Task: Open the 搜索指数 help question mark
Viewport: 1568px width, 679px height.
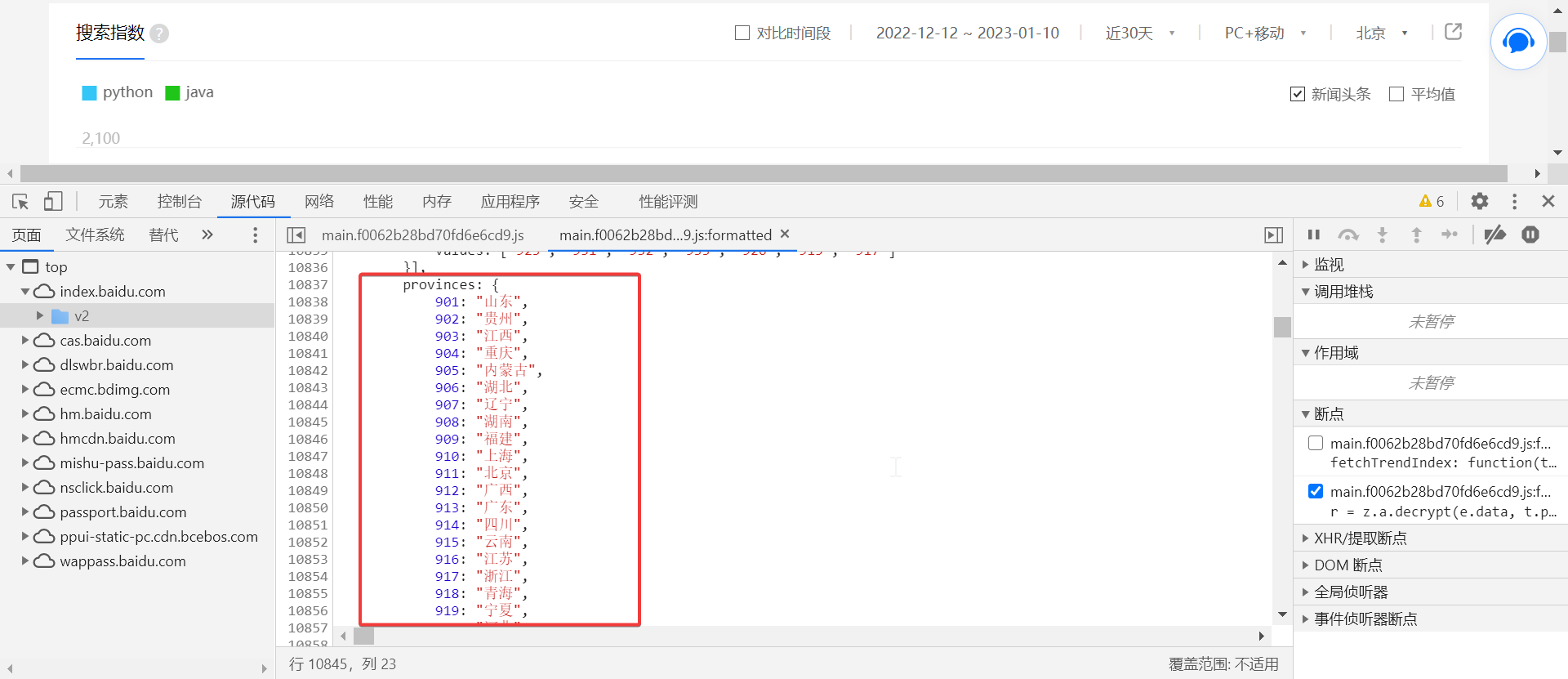Action: pos(160,34)
